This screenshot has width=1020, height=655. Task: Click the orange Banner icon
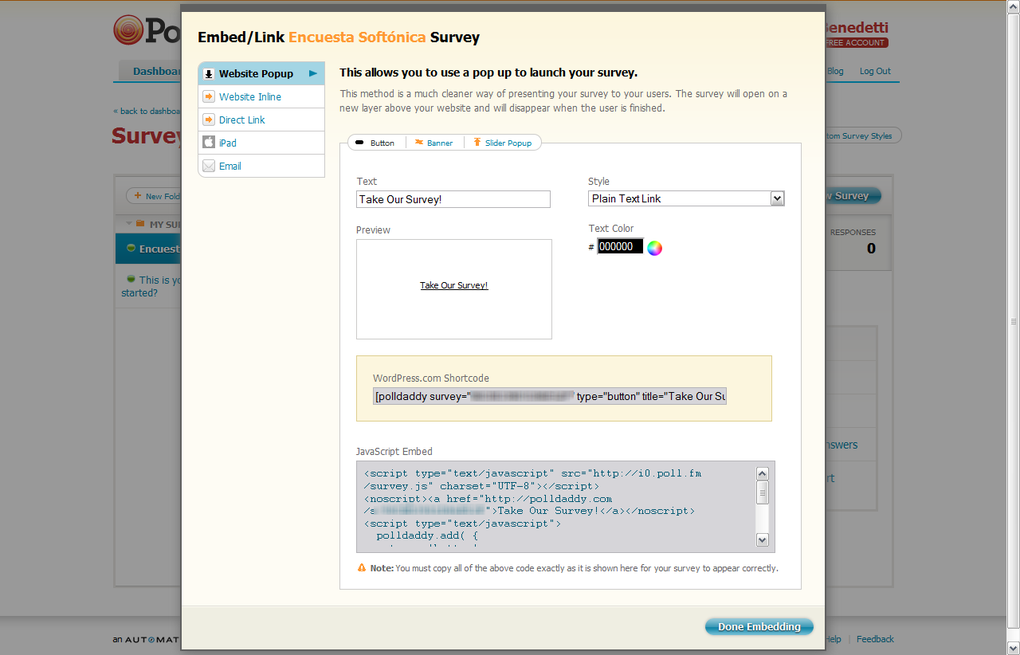pos(419,142)
